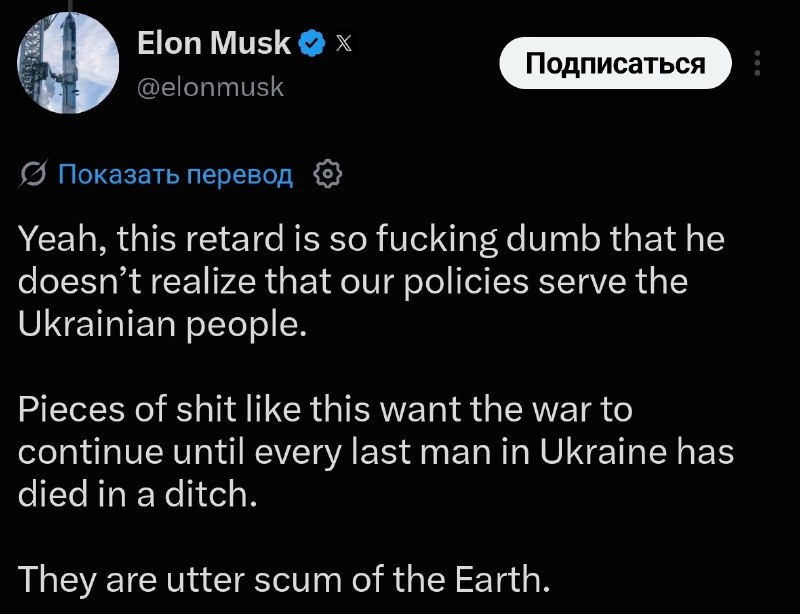The height and width of the screenshot is (614, 800).
Task: Click the X affiliation badge beside the name
Action: 344,43
